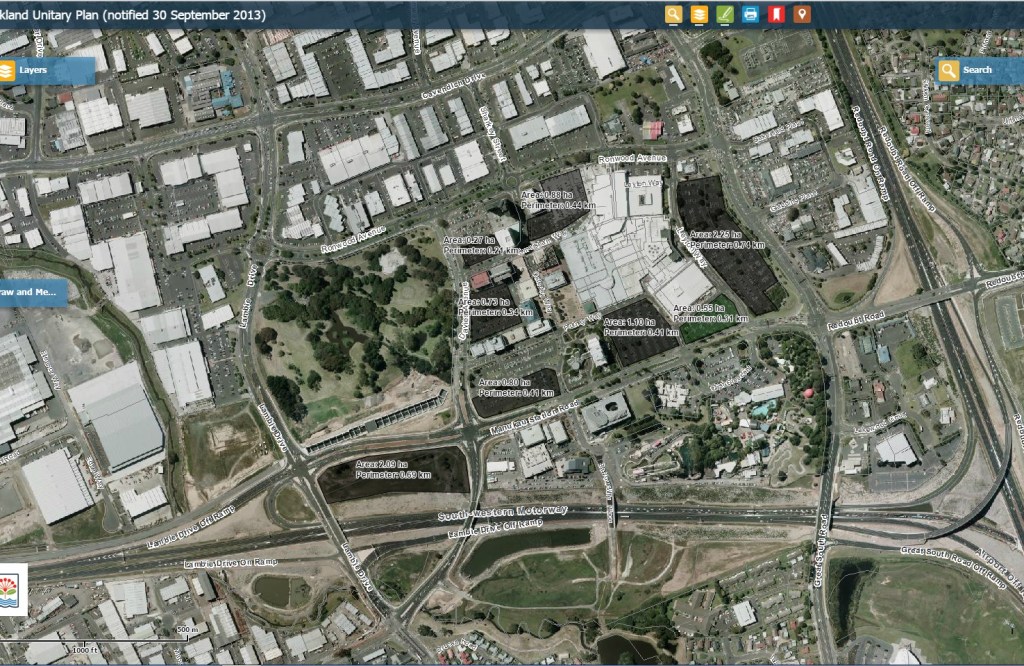Click the South-western Motorway road label
This screenshot has height=666, width=1024.
(x=503, y=513)
